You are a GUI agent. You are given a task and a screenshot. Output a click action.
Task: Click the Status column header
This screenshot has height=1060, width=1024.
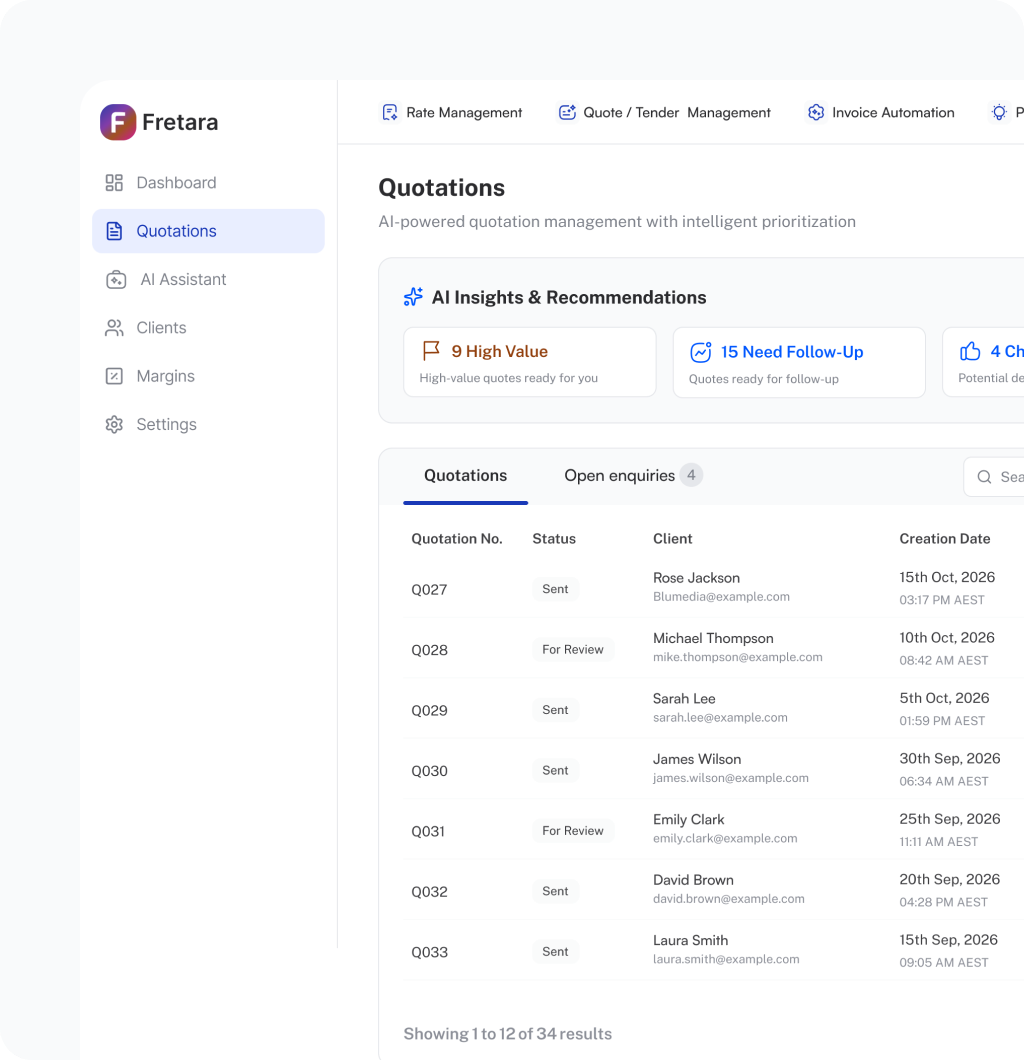[554, 539]
